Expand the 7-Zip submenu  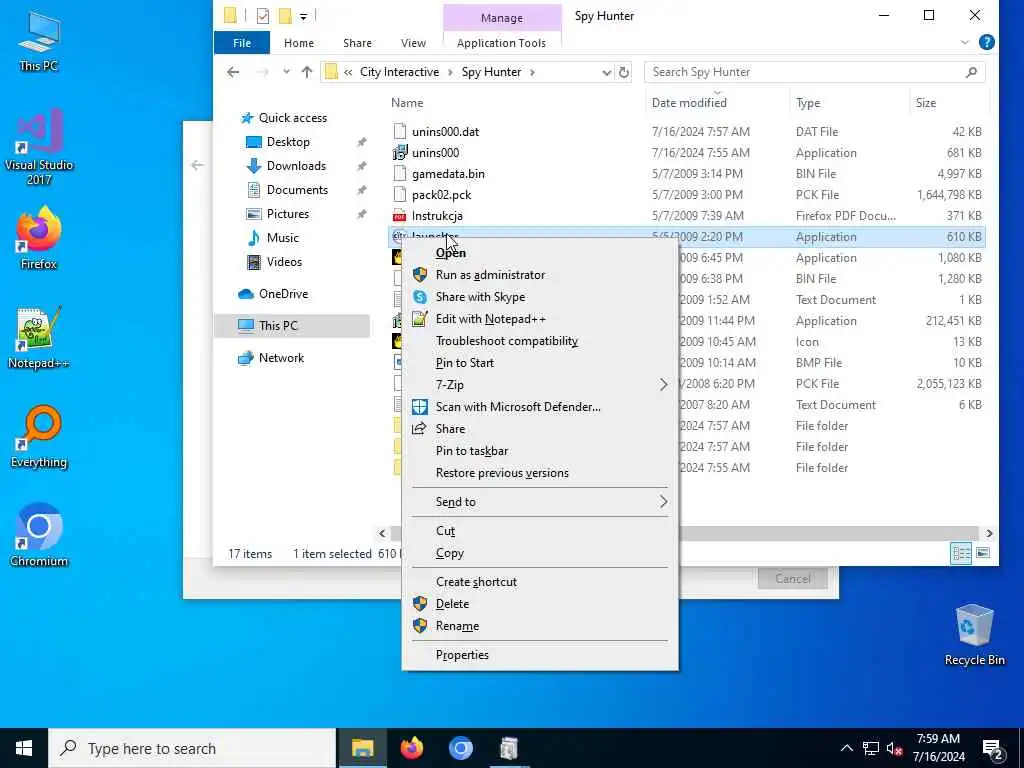(x=664, y=385)
